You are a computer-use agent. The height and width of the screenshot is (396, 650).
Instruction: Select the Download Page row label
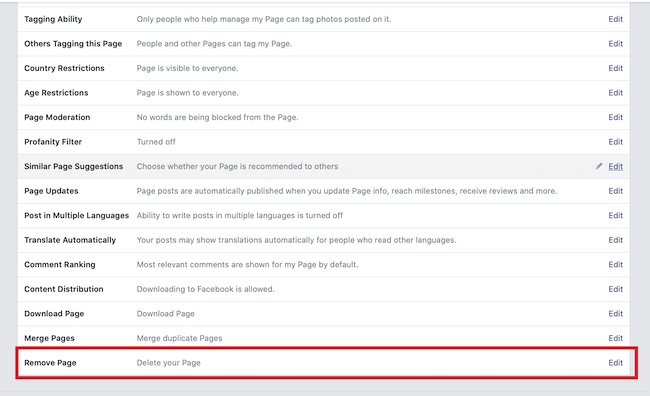click(54, 313)
